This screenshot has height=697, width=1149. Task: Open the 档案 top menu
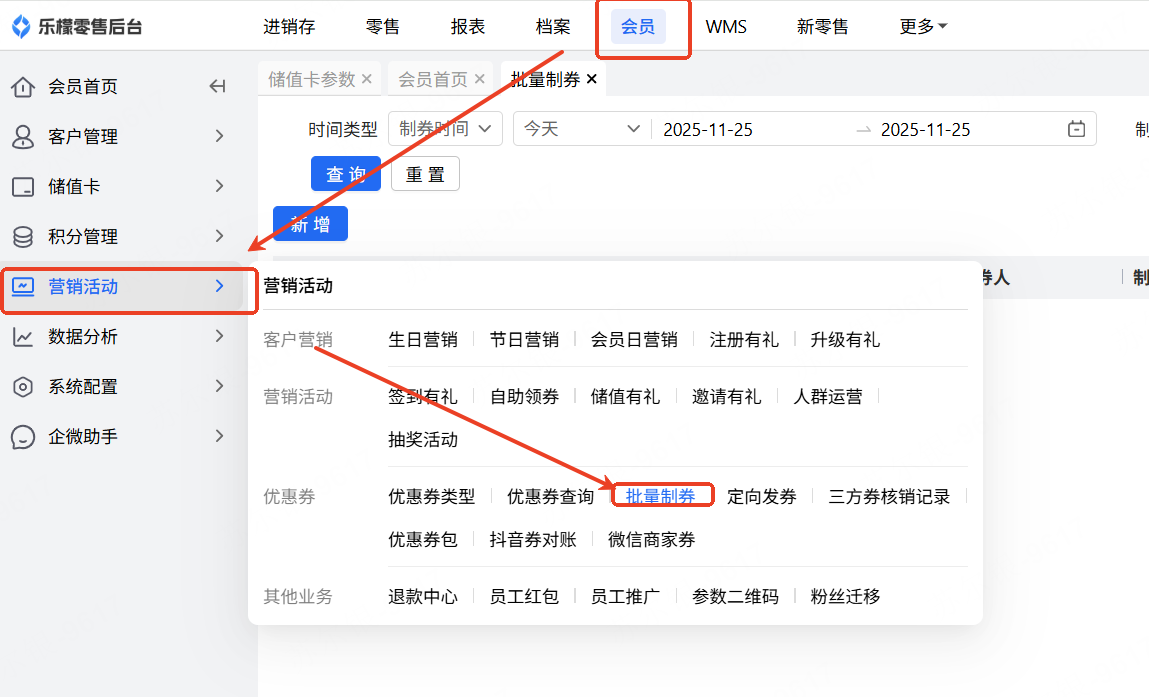tap(553, 26)
